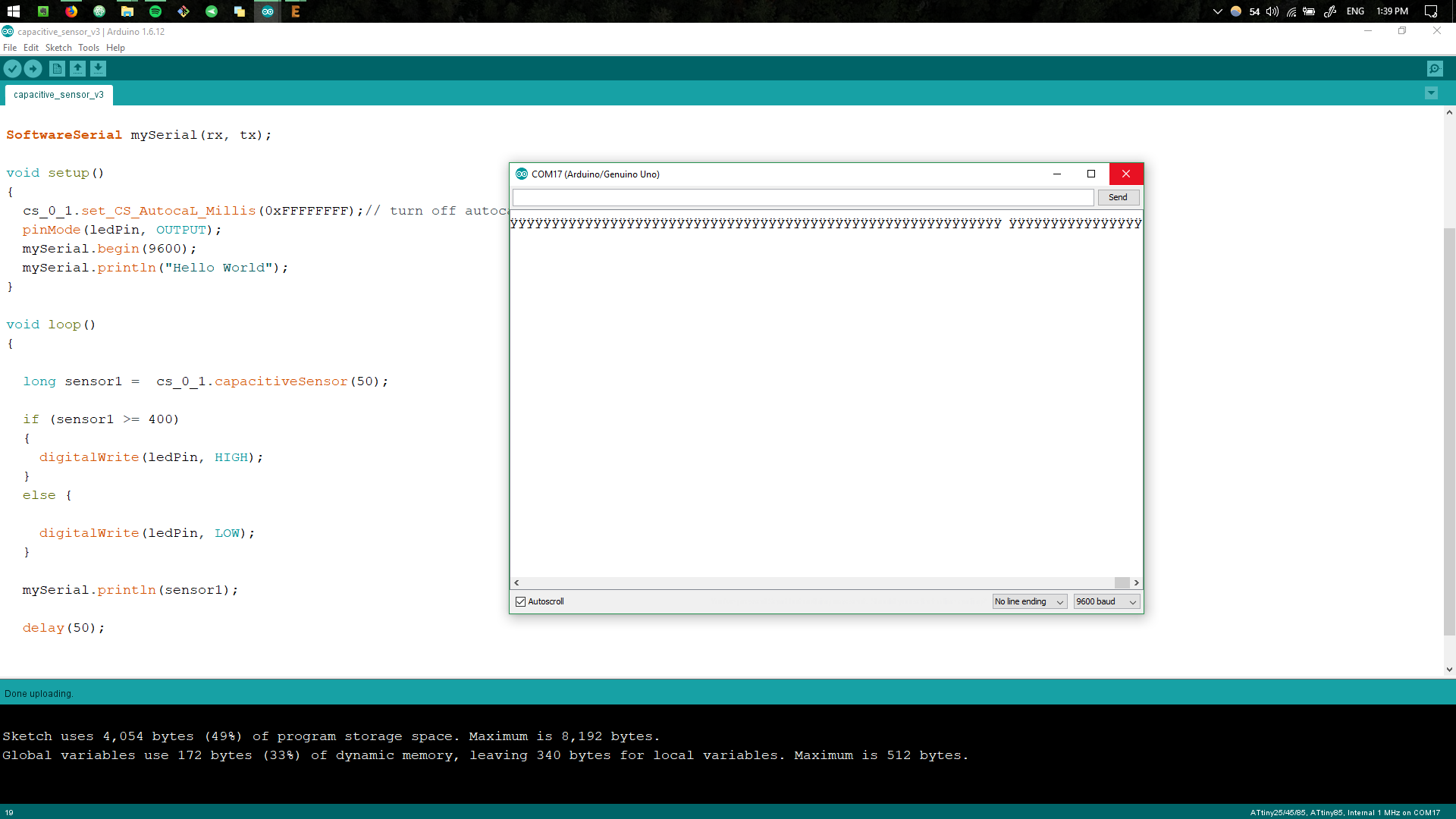Screen dimensions: 1456x819
Task: Open the Atom editor taskbar icon
Action: click(x=99, y=11)
